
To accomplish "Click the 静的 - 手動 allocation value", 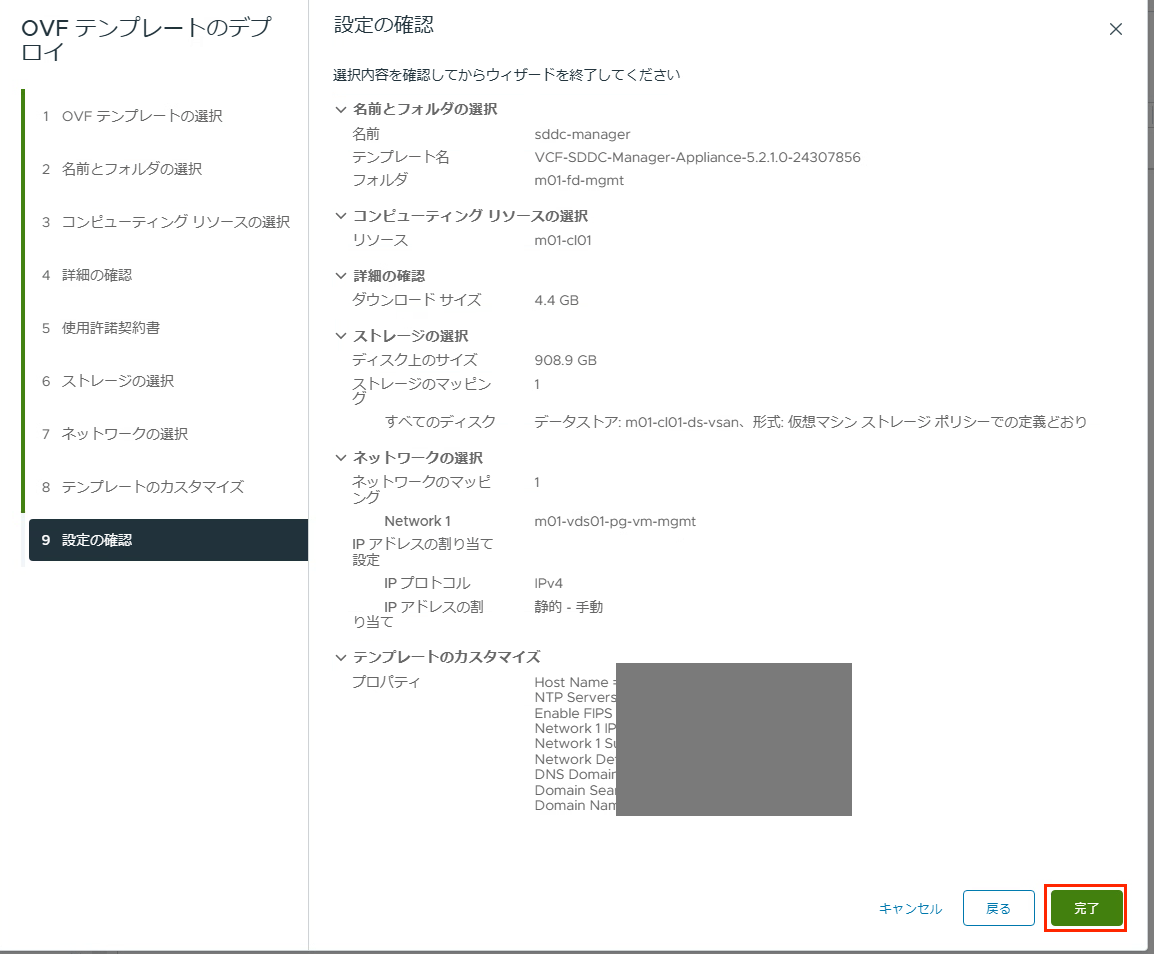I will point(568,607).
